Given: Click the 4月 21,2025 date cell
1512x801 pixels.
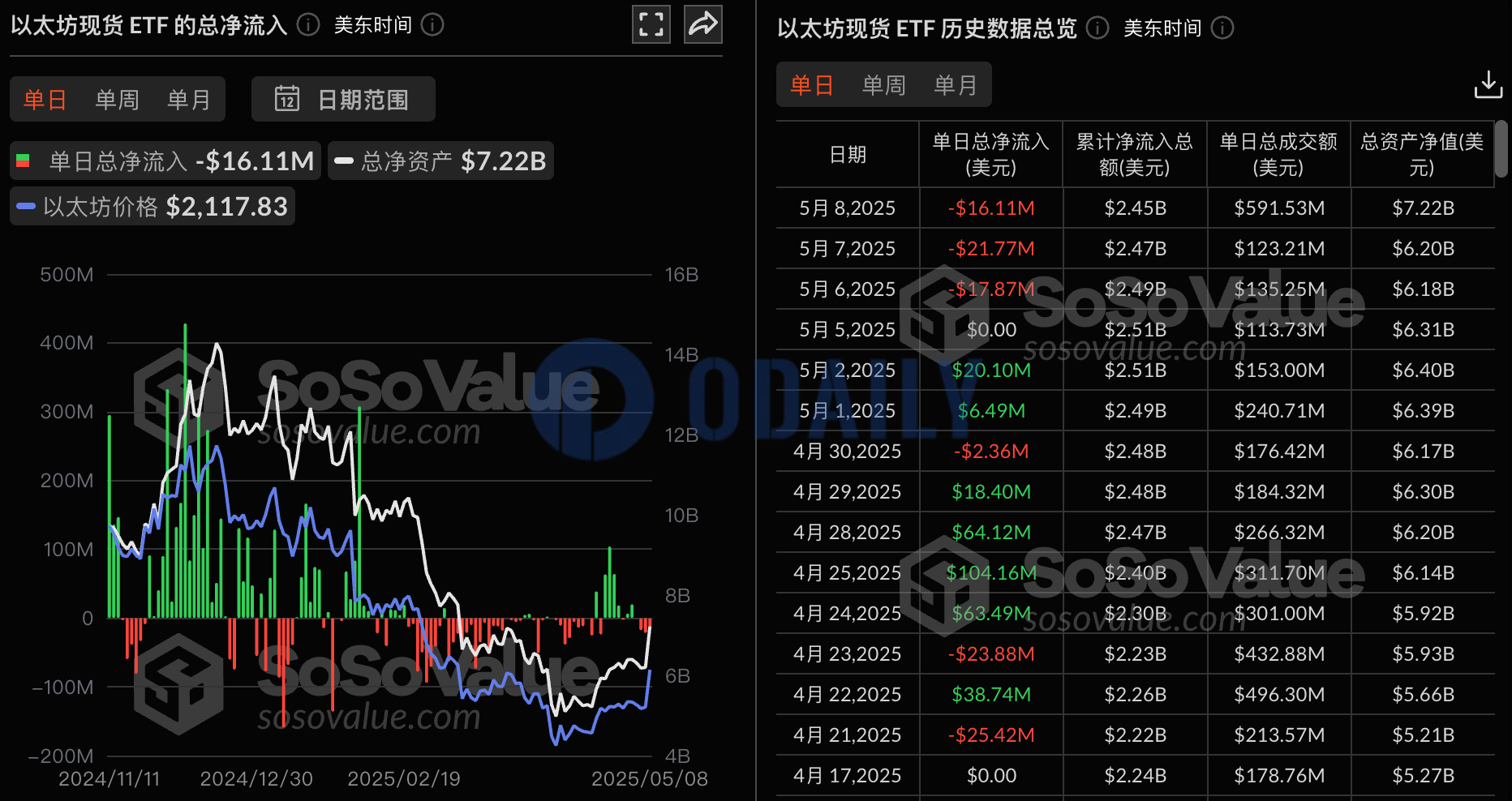Looking at the screenshot, I should [x=848, y=735].
